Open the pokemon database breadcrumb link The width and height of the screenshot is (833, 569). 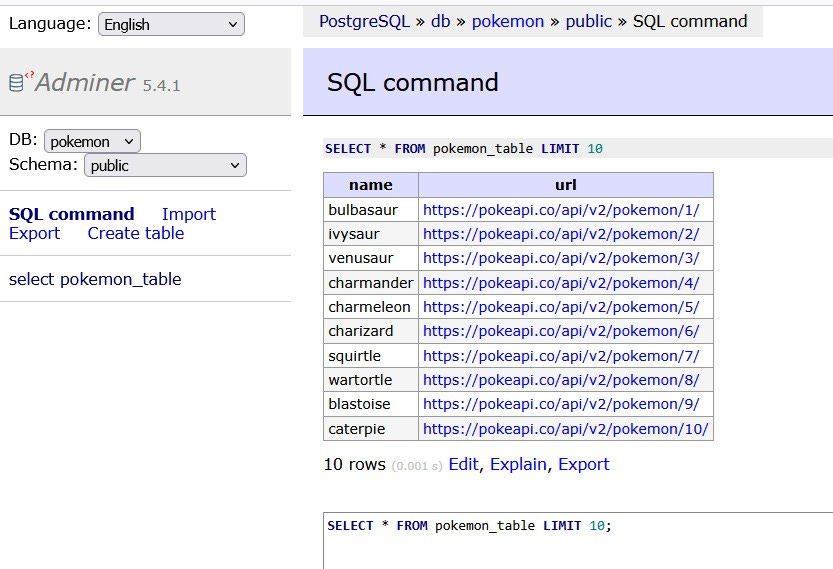click(508, 21)
